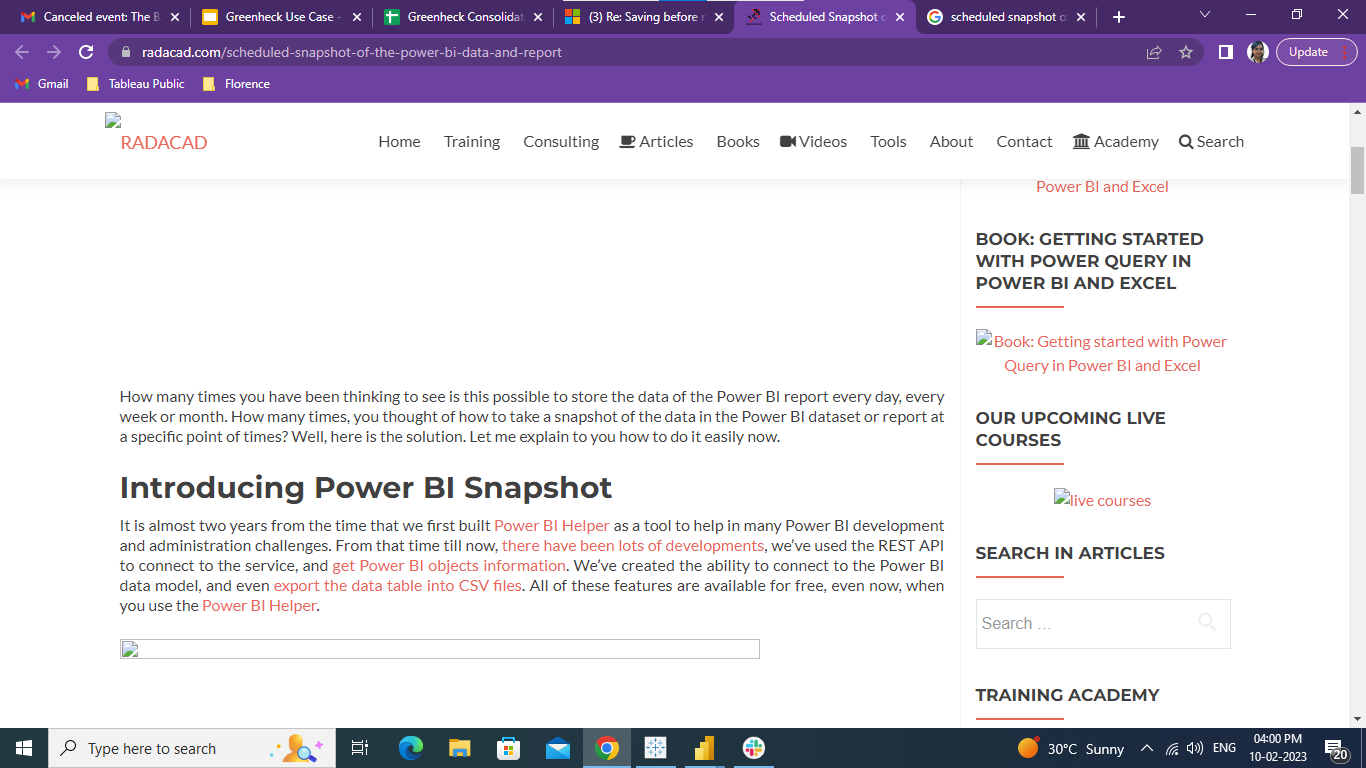Expand the tab search chevron dropdown
Screen dimensions: 1366x768
pyautogui.click(x=1204, y=15)
